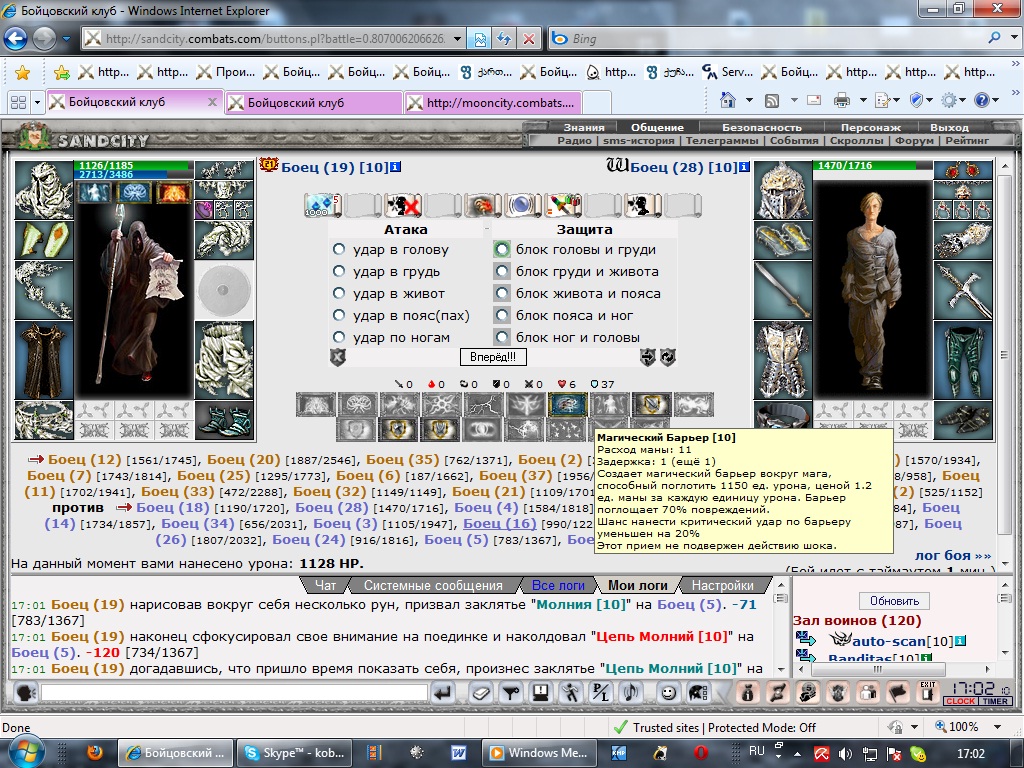This screenshot has height=768, width=1024.
Task: Select attack 'удар по ногам'
Action: (338, 337)
